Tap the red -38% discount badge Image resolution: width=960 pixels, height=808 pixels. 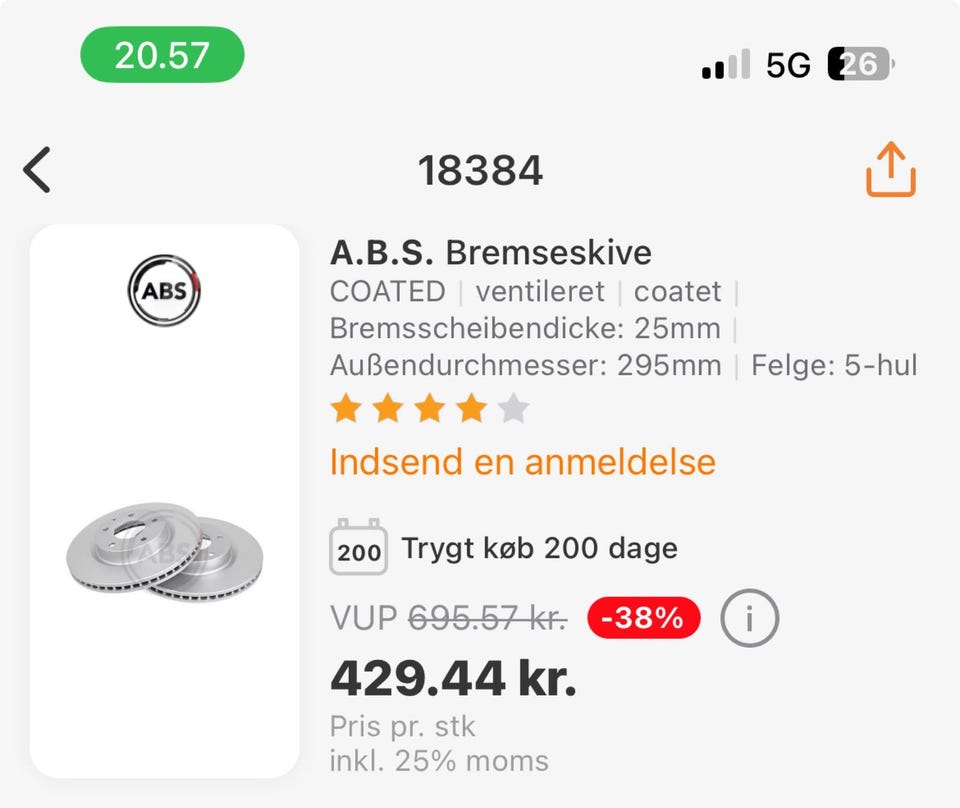coord(644,619)
